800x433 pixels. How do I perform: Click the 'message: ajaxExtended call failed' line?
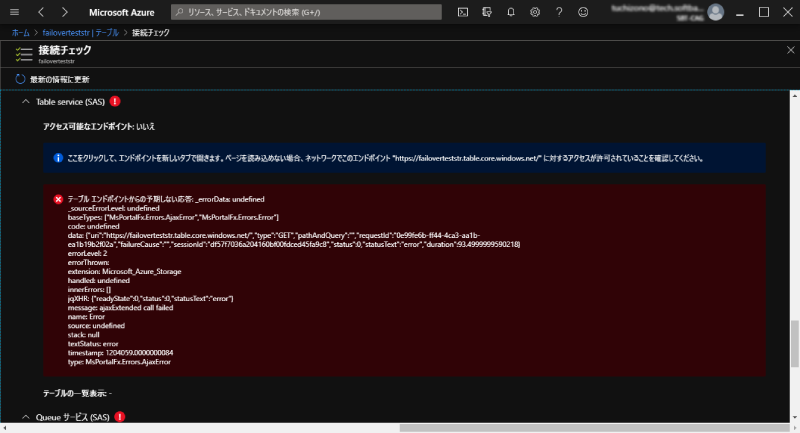tap(120, 308)
